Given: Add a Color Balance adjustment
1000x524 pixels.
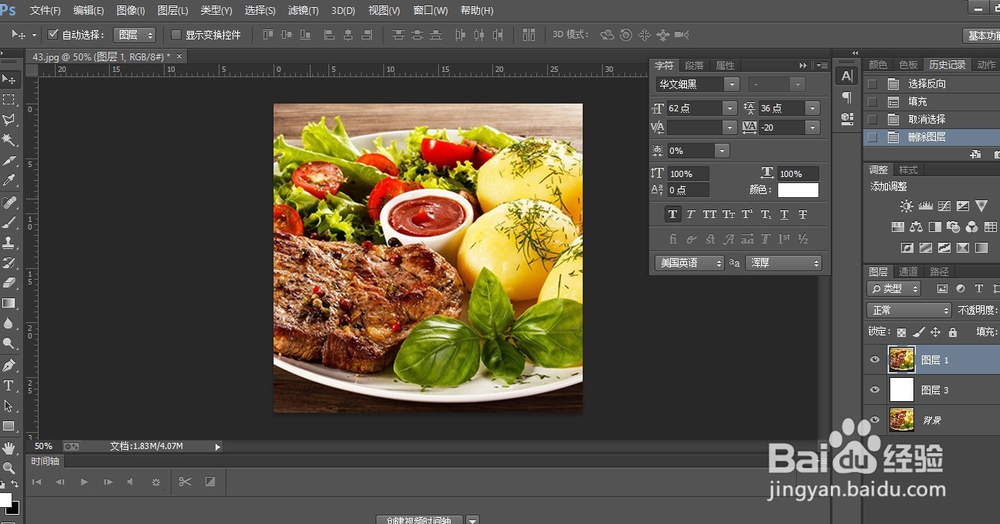Looking at the screenshot, I should tap(916, 226).
